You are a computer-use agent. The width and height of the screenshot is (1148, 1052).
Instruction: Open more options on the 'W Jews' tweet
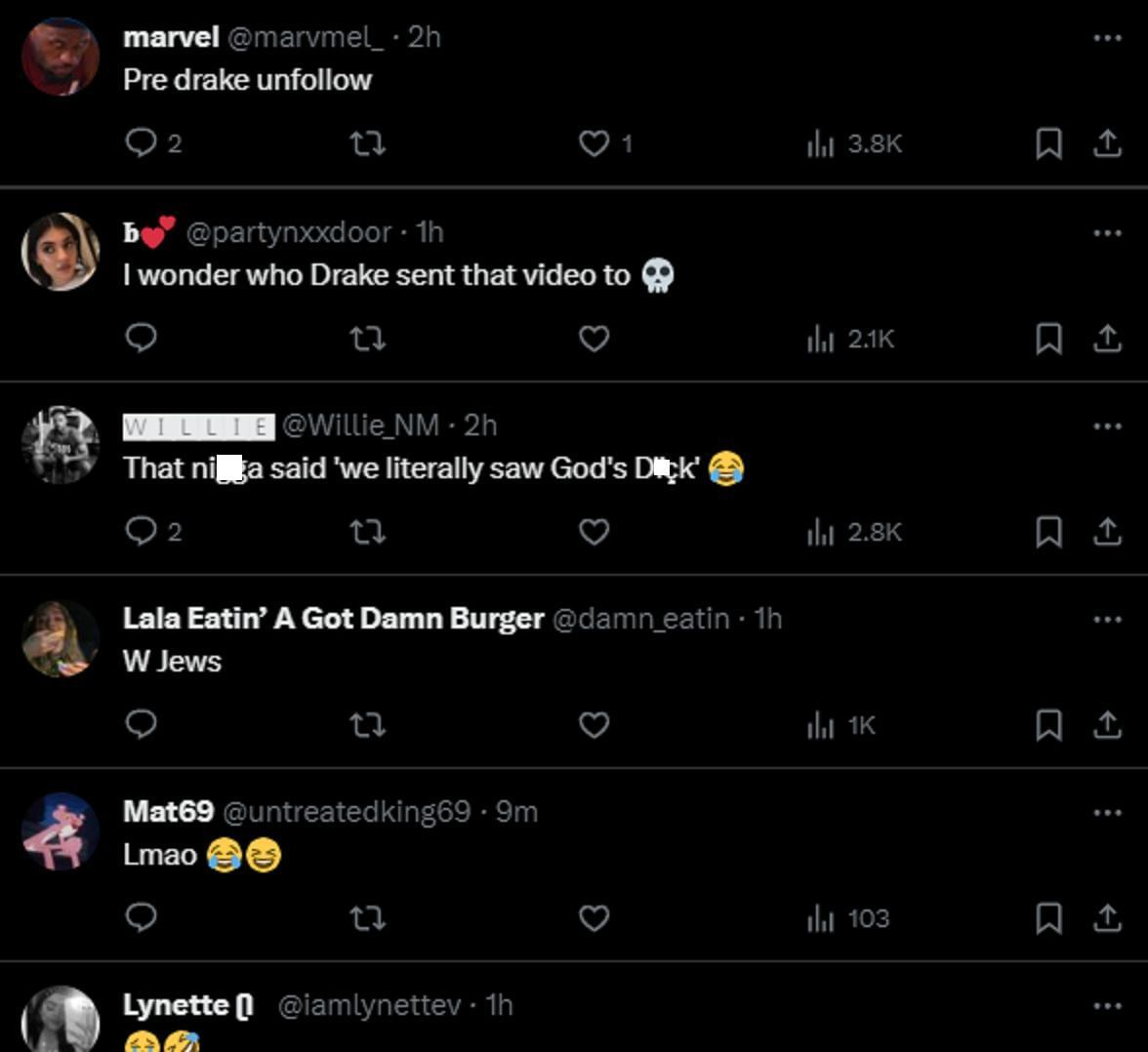(x=1107, y=619)
